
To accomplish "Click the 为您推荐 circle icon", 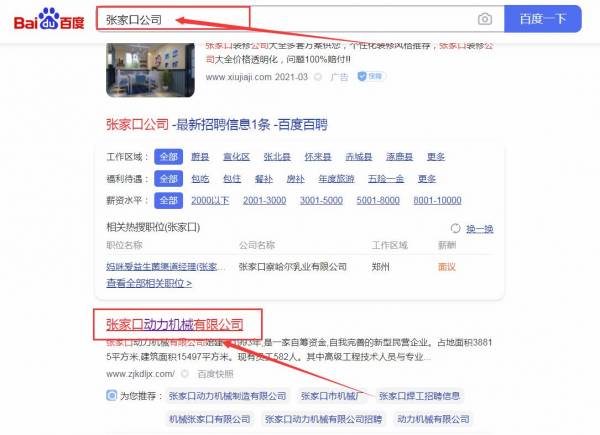I will pyautogui.click(x=111, y=395).
